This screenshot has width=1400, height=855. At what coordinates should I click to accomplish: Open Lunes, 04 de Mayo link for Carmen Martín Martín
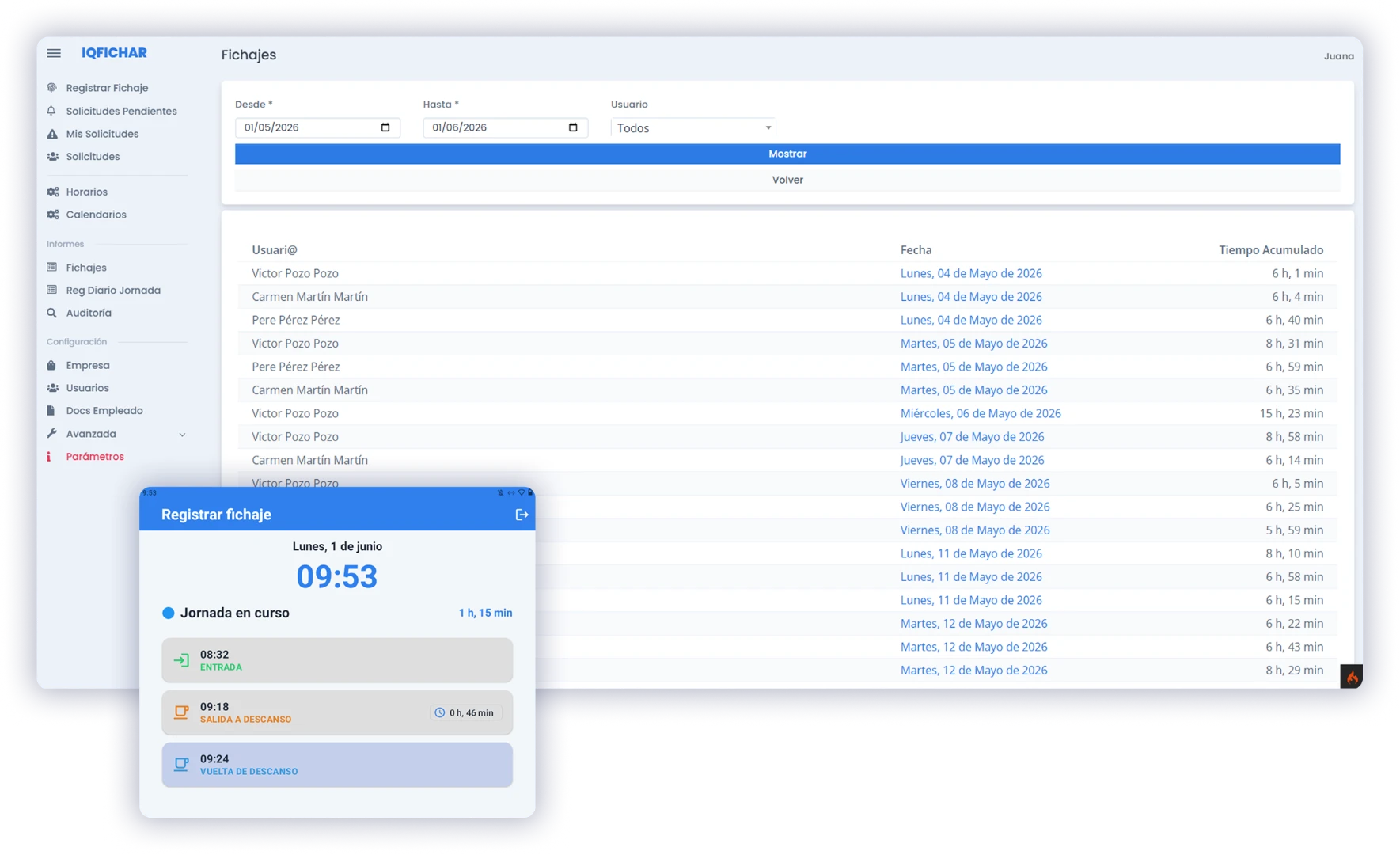pos(971,296)
